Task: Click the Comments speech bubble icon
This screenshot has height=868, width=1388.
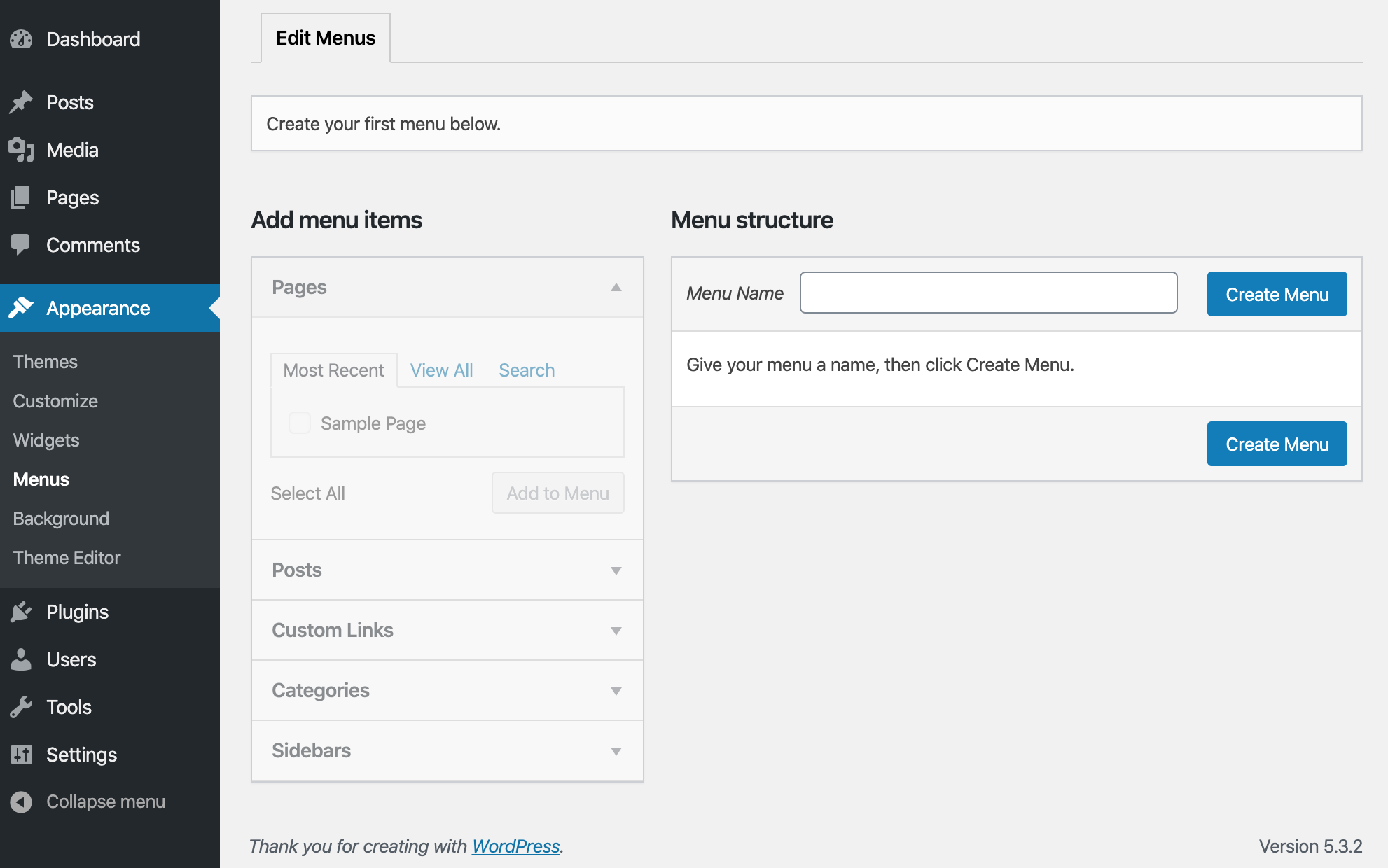Action: pyautogui.click(x=21, y=245)
